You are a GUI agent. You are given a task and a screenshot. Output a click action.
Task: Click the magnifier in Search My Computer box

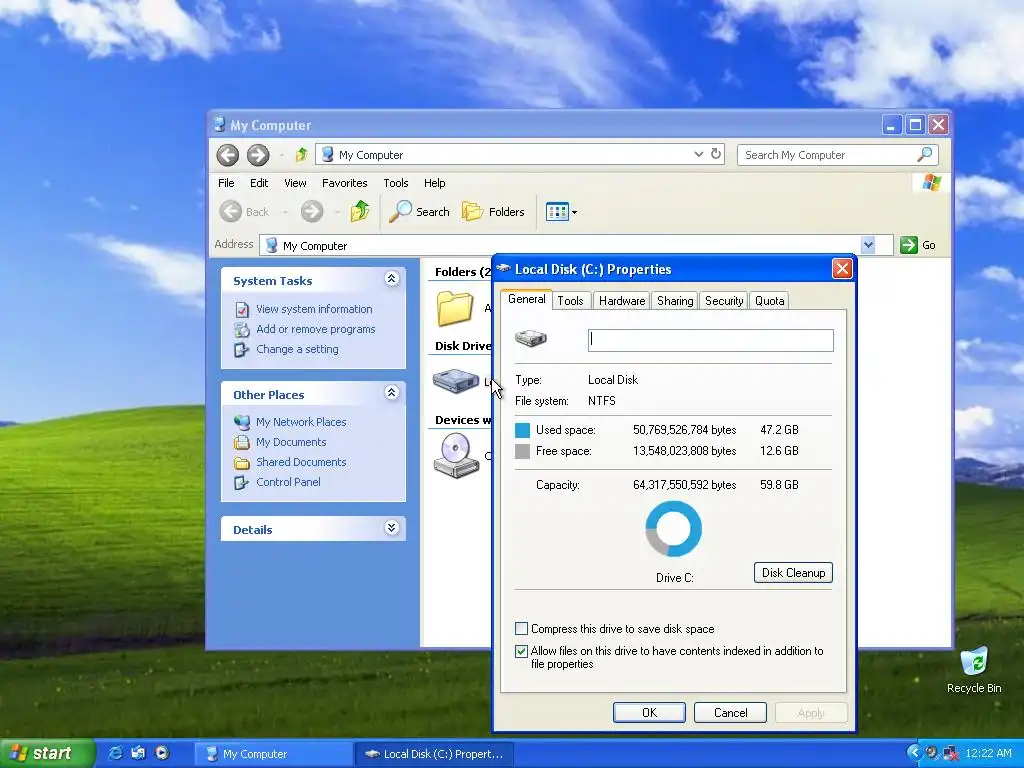click(x=925, y=154)
